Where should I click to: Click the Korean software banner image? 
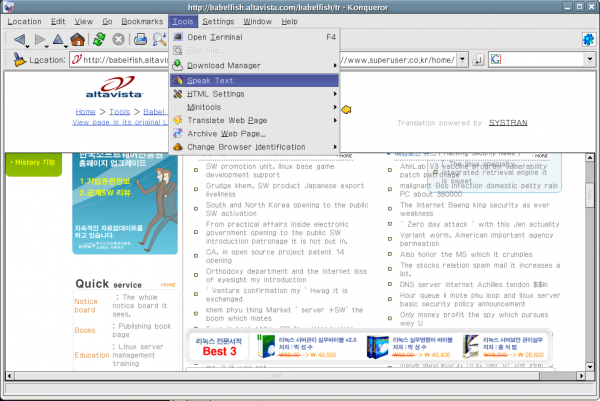click(125, 204)
